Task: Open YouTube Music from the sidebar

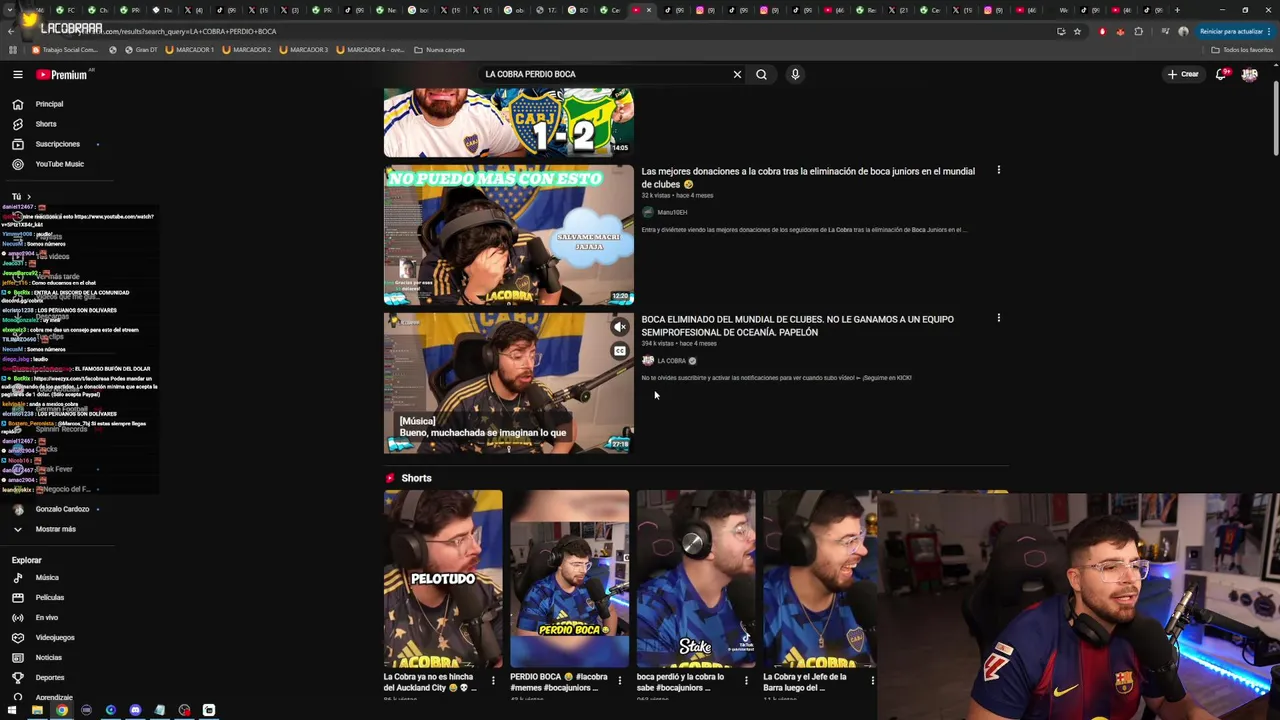Action: click(x=59, y=164)
